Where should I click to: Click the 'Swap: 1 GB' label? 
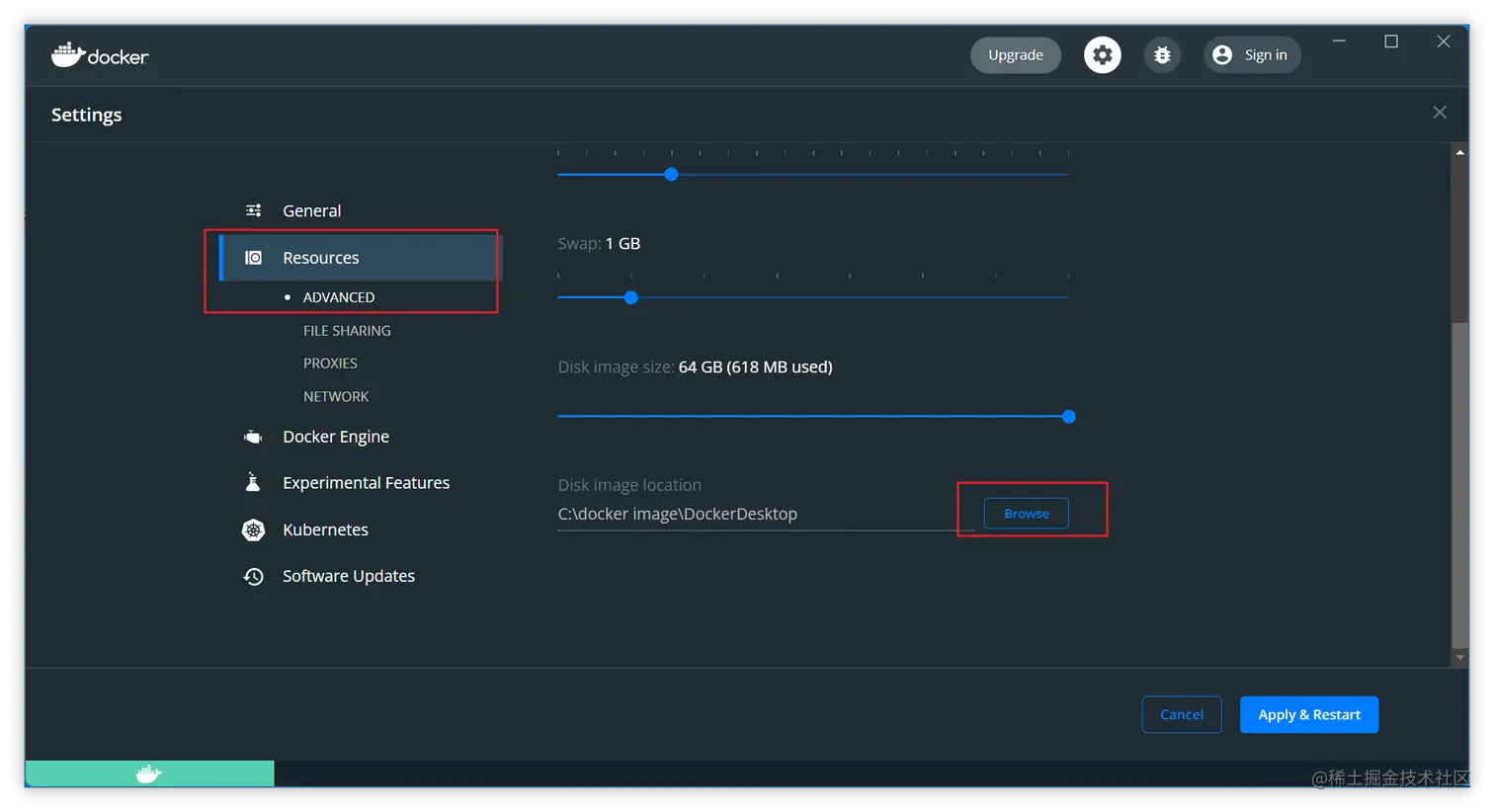click(599, 244)
